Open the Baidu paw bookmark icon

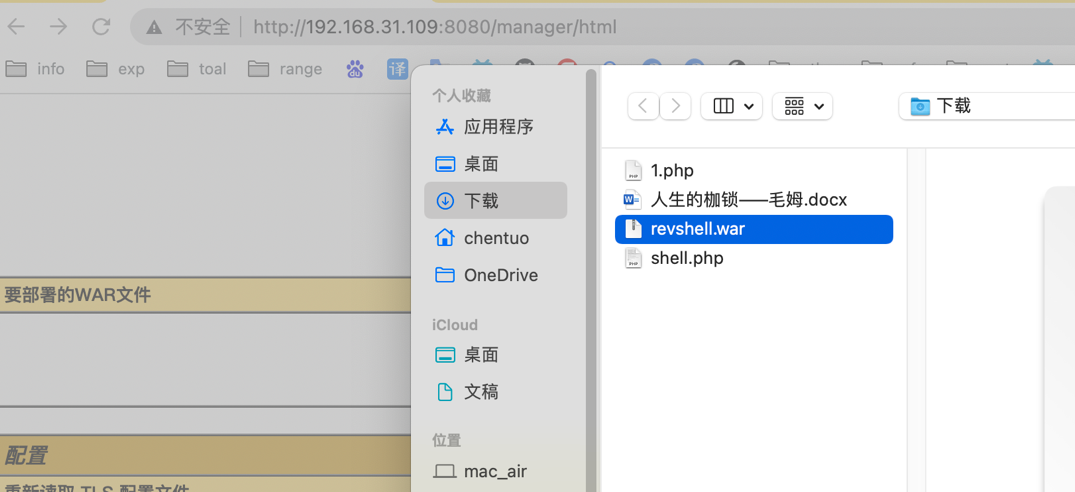(x=355, y=69)
